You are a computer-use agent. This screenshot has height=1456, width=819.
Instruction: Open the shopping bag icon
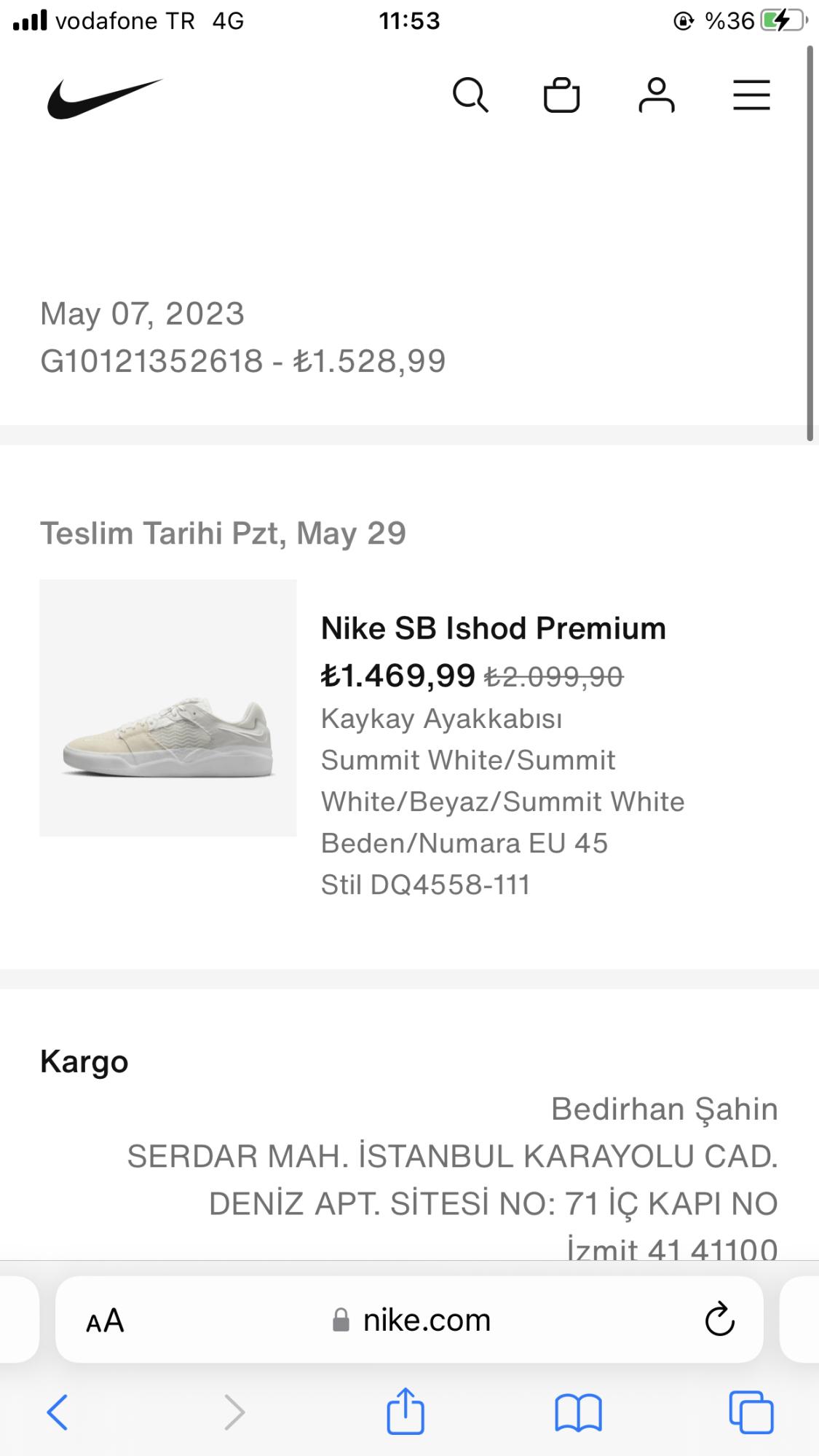pos(561,95)
